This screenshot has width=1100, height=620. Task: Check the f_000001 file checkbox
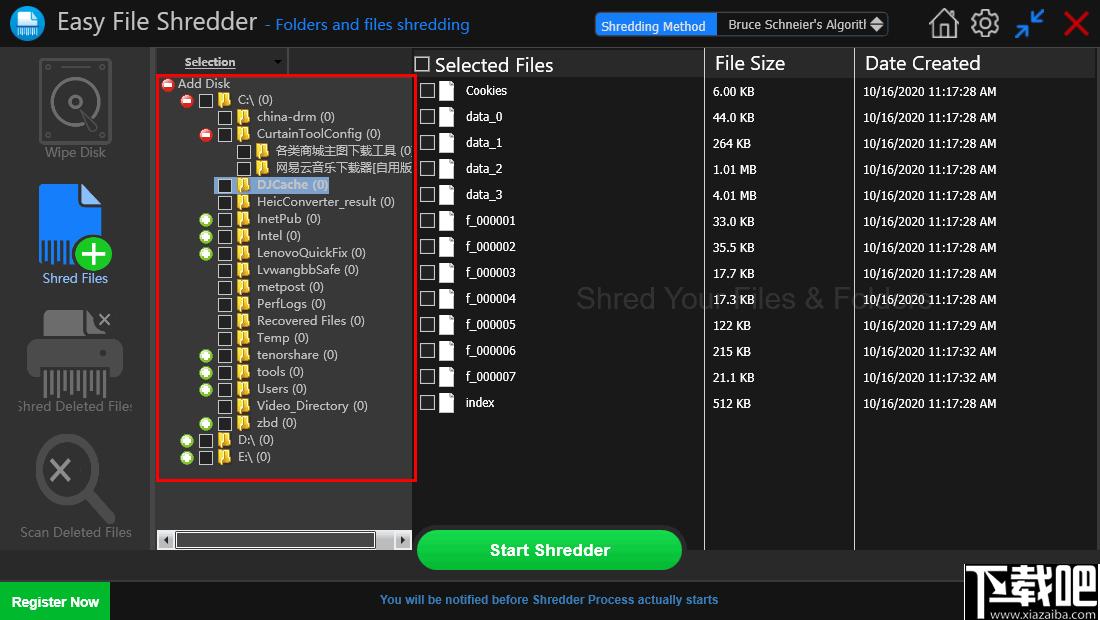(427, 221)
